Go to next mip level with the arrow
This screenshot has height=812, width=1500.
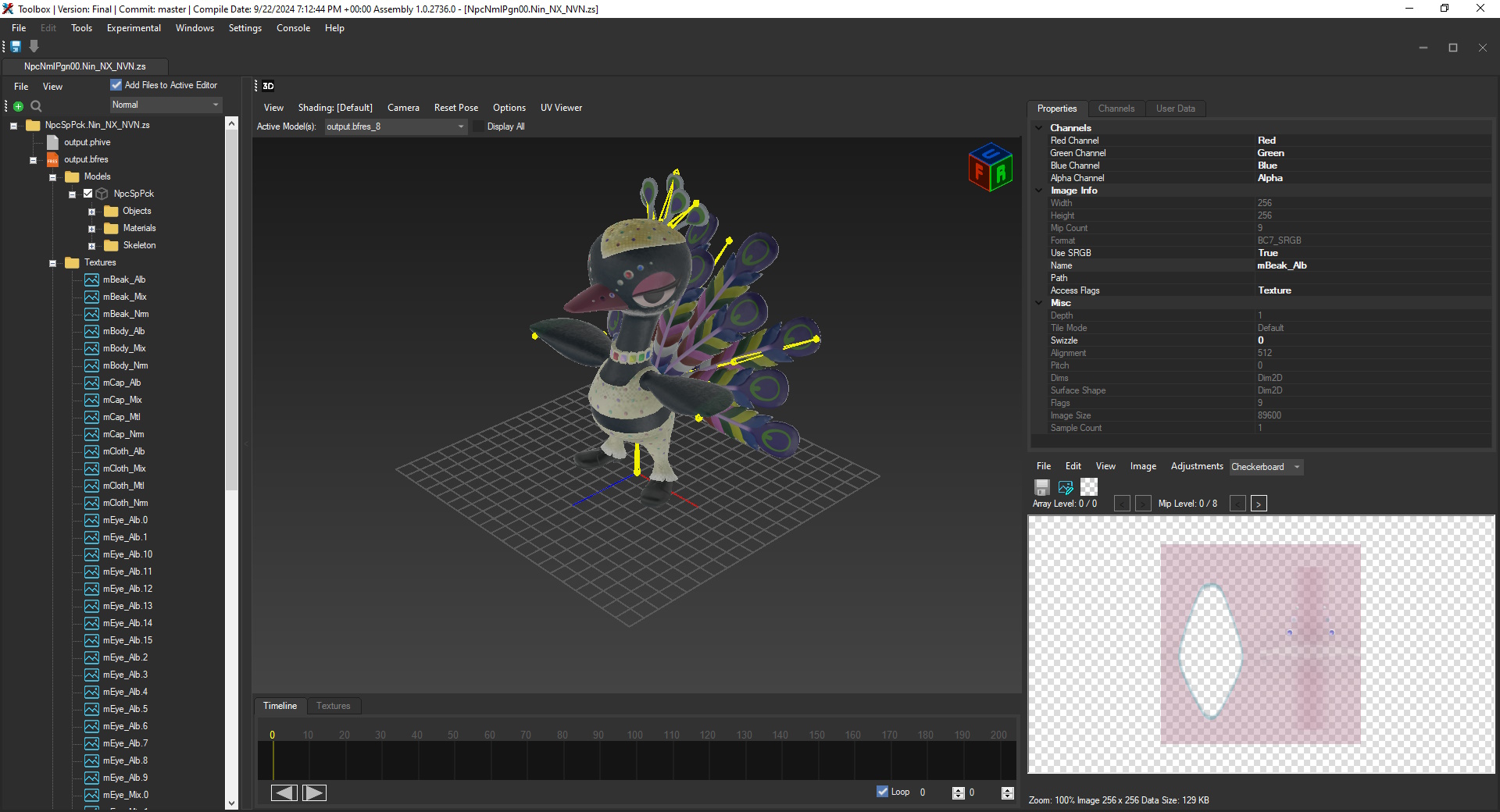point(1259,504)
